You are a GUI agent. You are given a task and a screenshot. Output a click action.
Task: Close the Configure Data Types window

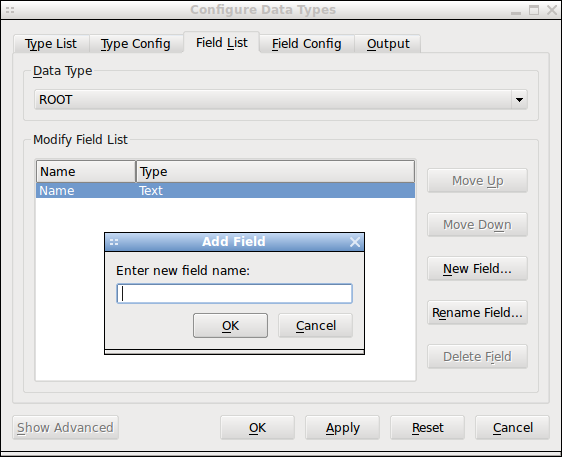tap(552, 10)
